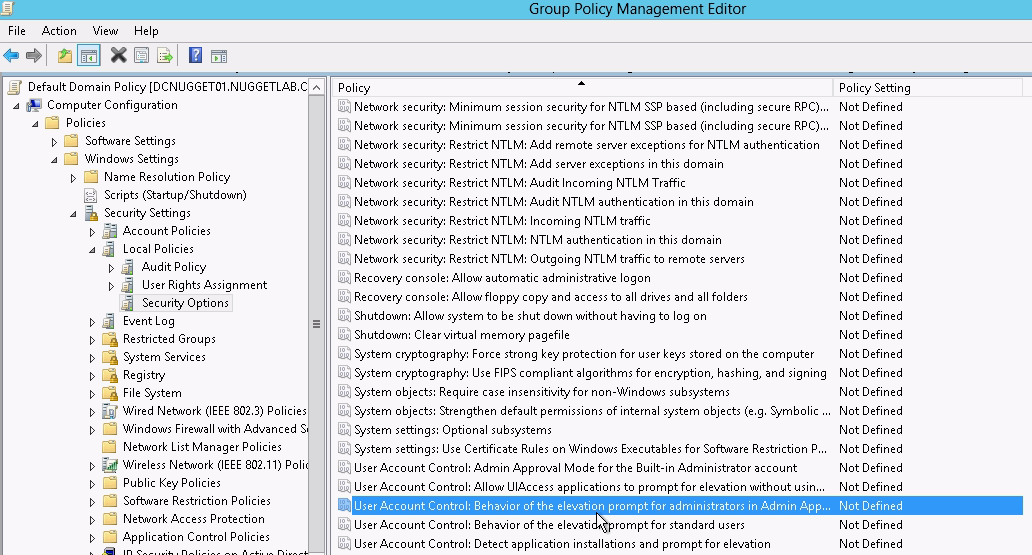Click the Scripts (Startup/Shutdown) icon
Screen dimensions: 1032x555
pyautogui.click(x=91, y=195)
